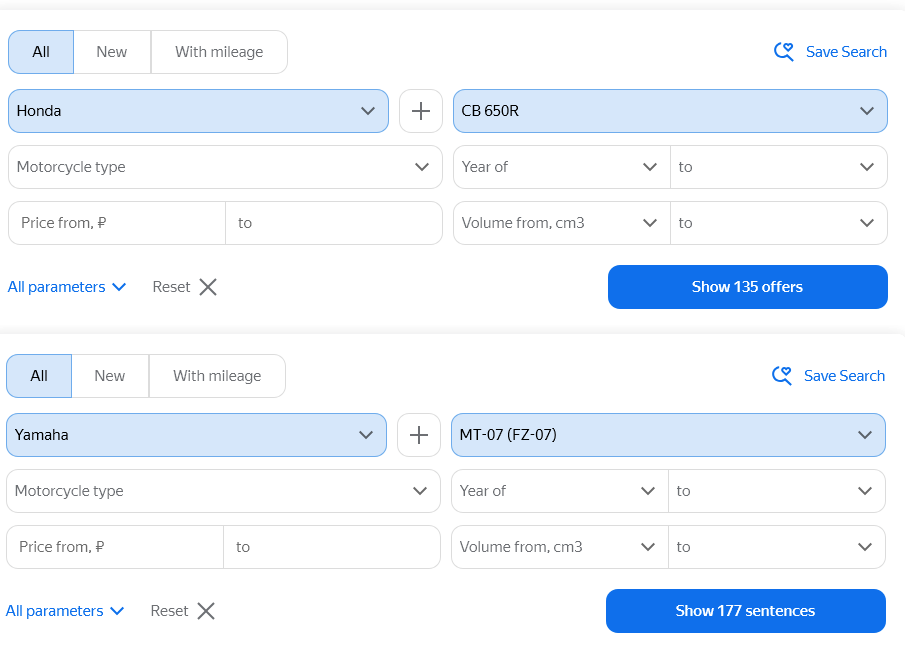This screenshot has height=651, width=905.
Task: Select the All tab in Honda search
Action: click(41, 52)
